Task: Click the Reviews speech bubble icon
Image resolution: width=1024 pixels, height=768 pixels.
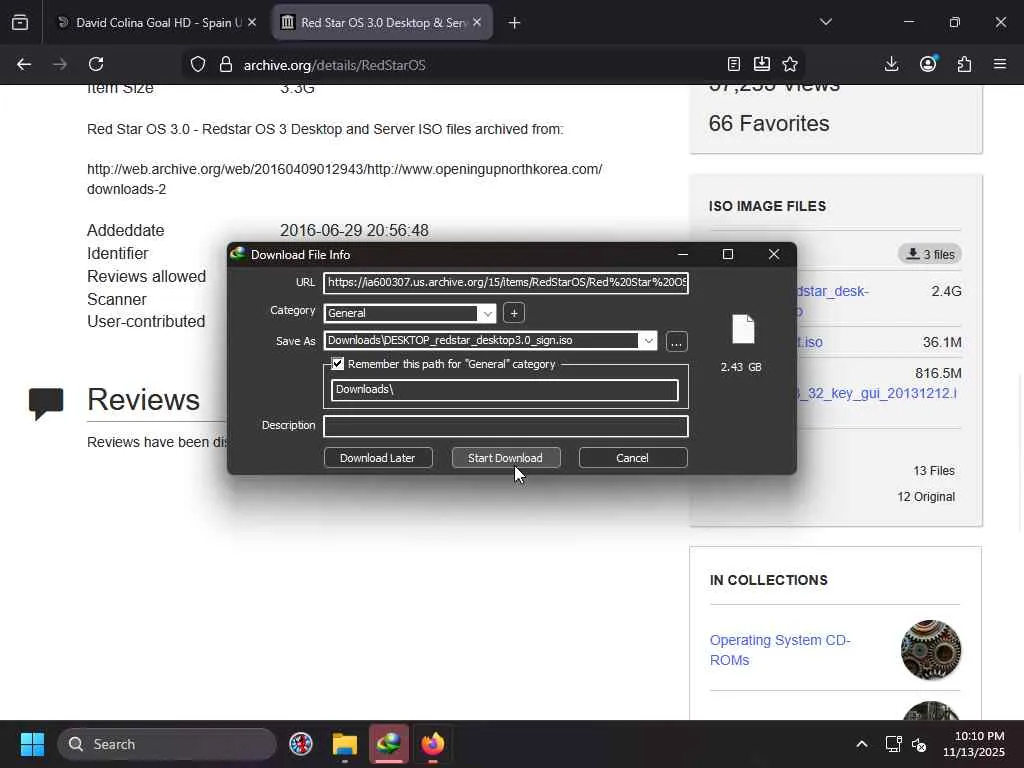Action: point(46,403)
